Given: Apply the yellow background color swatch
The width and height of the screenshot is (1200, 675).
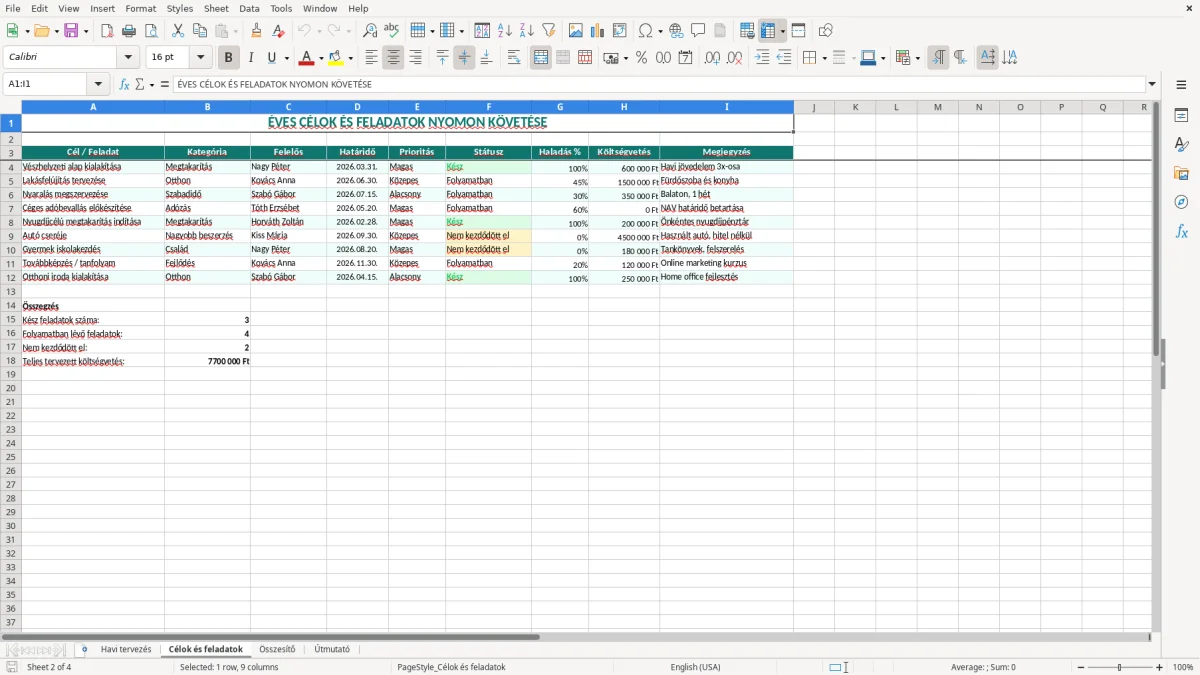Looking at the screenshot, I should (x=336, y=58).
